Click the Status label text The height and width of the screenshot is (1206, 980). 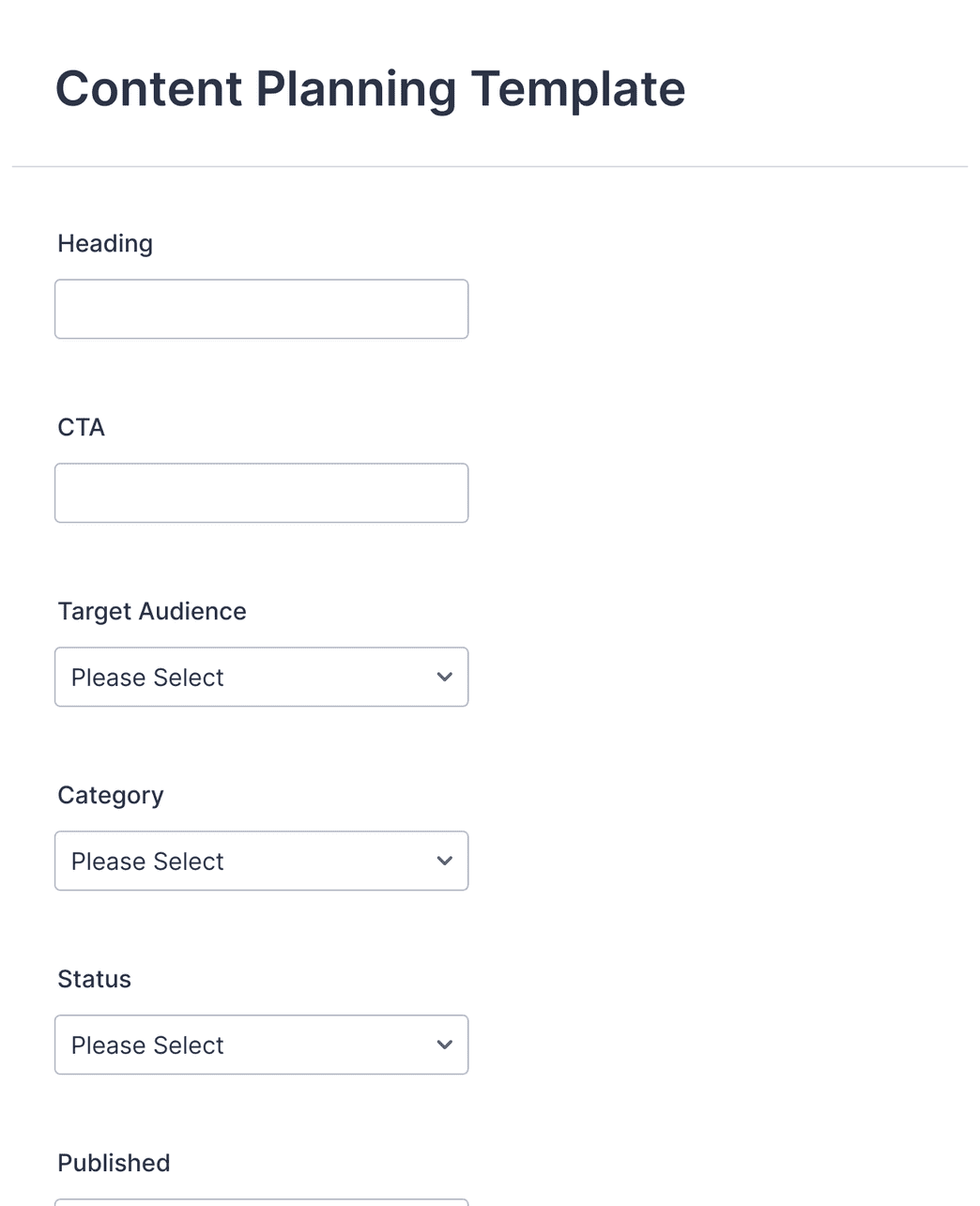pyautogui.click(x=94, y=979)
